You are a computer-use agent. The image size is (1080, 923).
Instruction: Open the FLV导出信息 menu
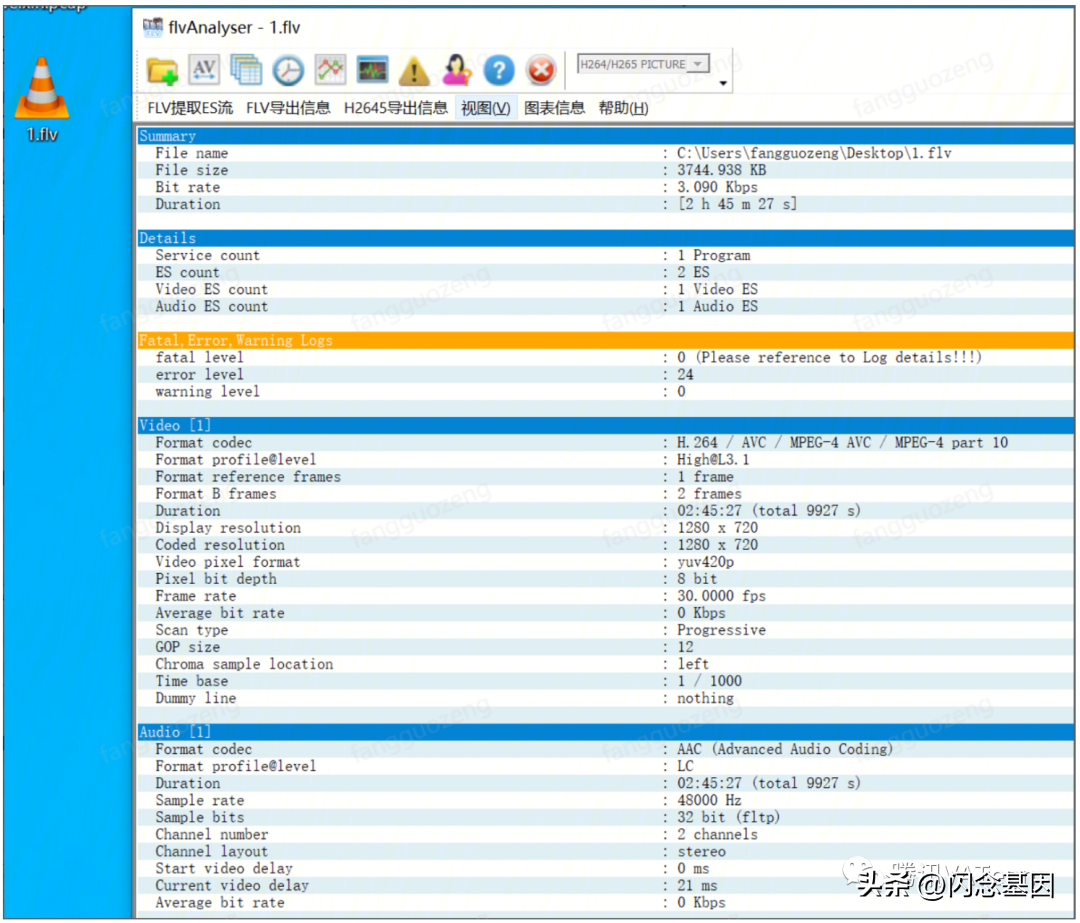(x=288, y=108)
